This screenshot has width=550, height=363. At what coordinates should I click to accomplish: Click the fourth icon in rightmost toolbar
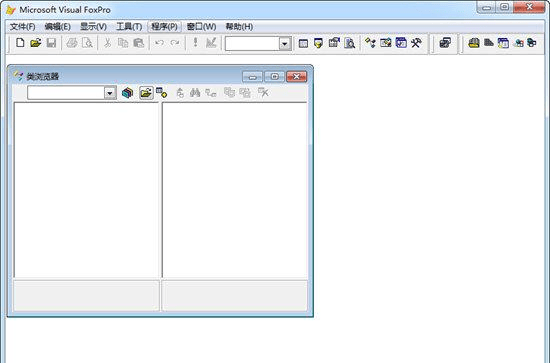point(518,43)
